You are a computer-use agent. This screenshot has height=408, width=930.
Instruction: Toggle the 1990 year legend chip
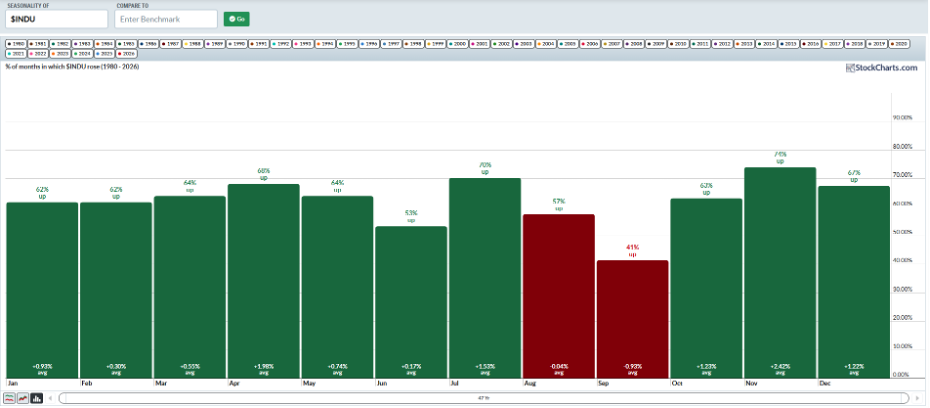237,44
